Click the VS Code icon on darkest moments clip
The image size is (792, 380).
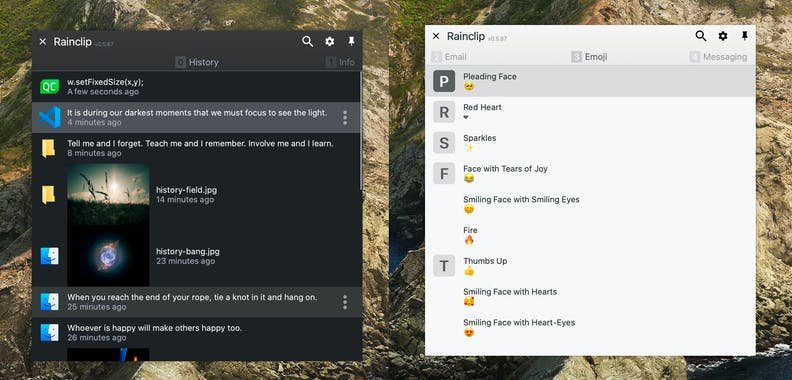[50, 117]
